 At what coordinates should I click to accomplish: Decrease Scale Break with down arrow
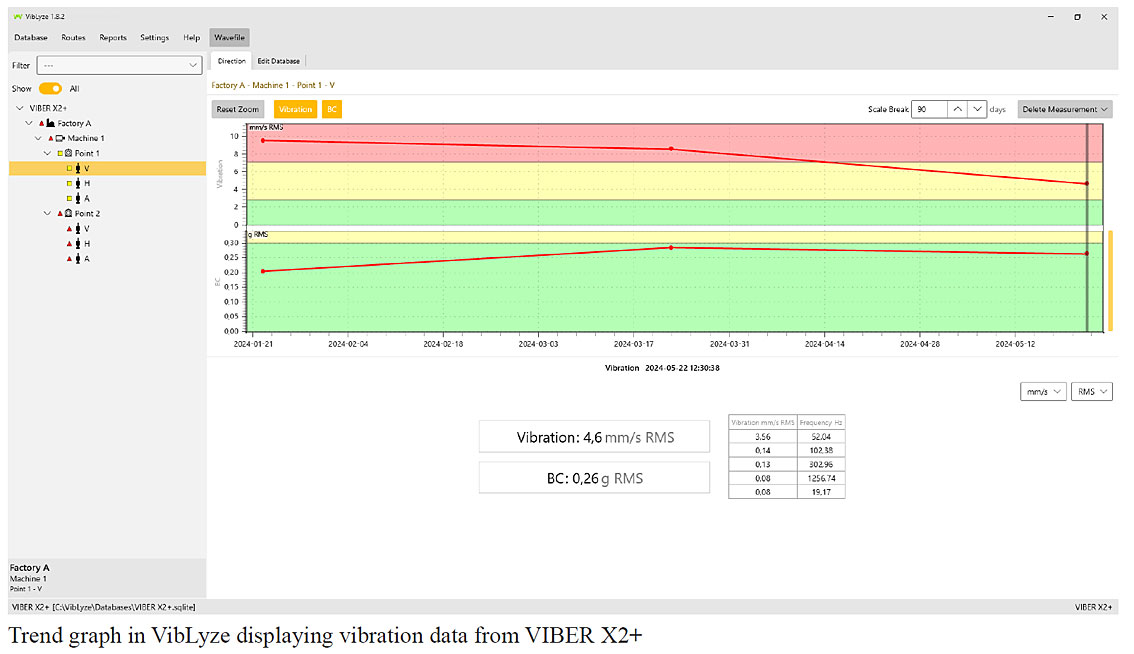point(977,109)
